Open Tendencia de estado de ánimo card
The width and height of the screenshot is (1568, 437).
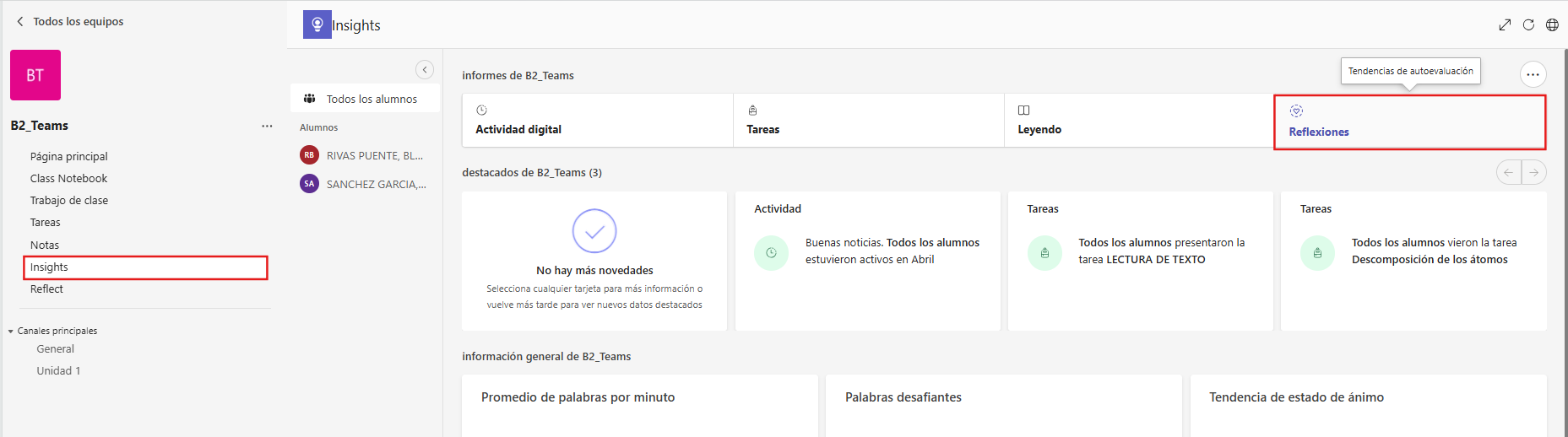(x=1369, y=406)
